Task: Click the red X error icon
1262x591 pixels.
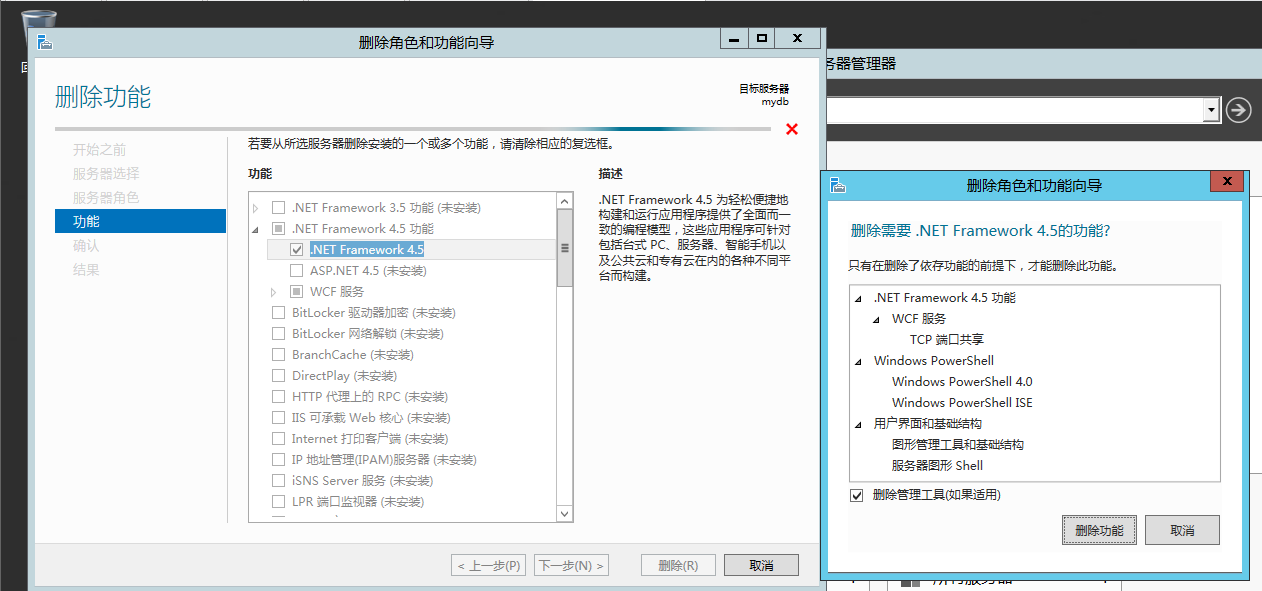Action: tap(792, 129)
